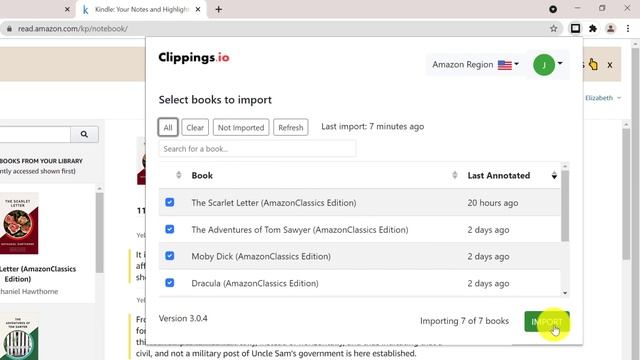
Task: Select the Dracula (AmazonClassics Edition) title
Action: pos(255,283)
